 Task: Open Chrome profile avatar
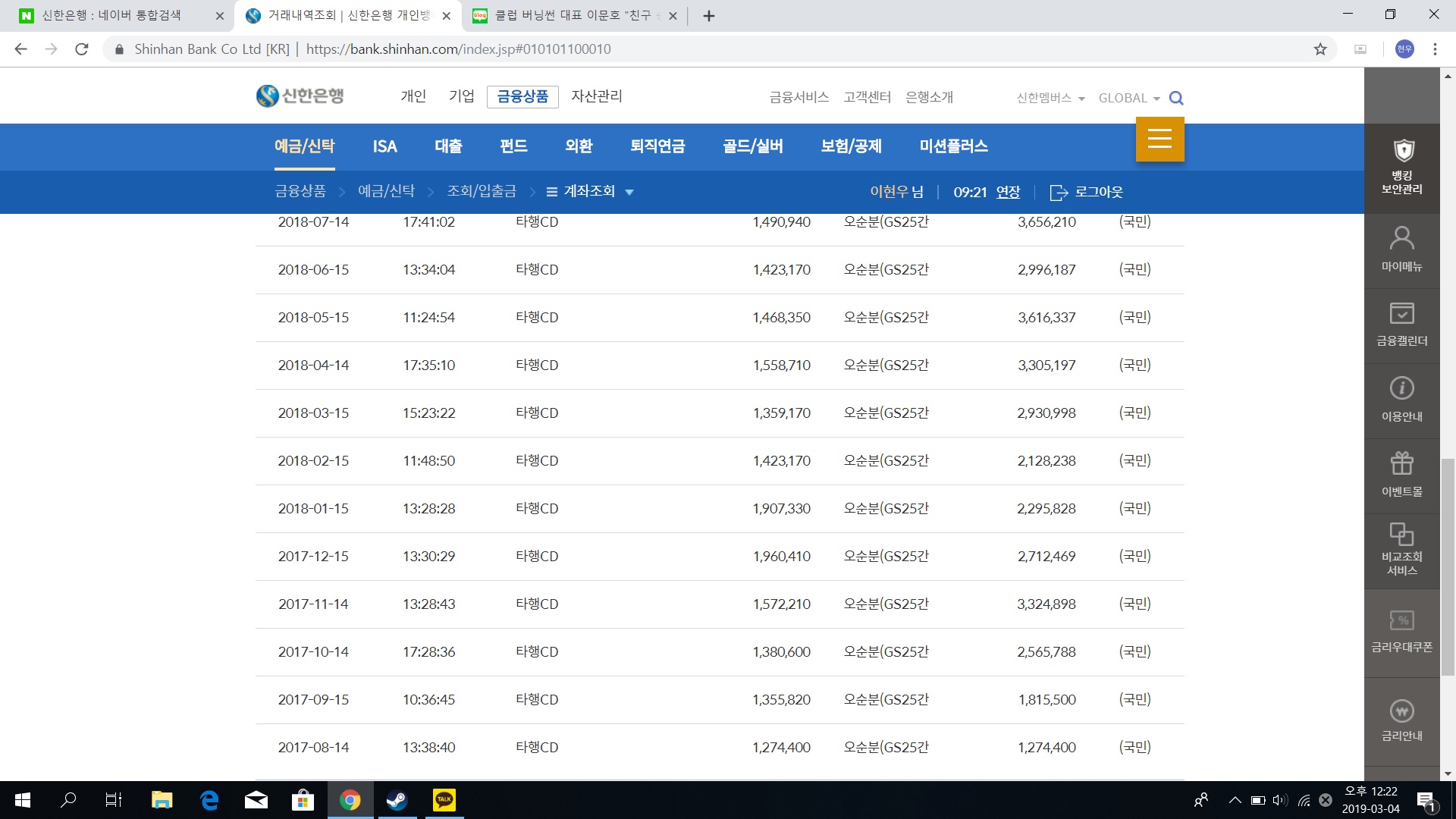click(1404, 49)
